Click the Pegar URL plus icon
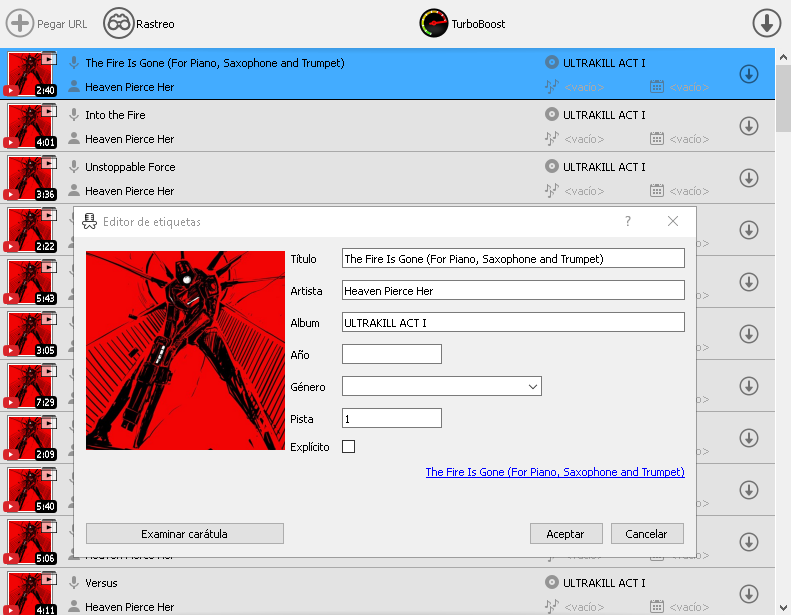The width and height of the screenshot is (791, 615). point(20,23)
